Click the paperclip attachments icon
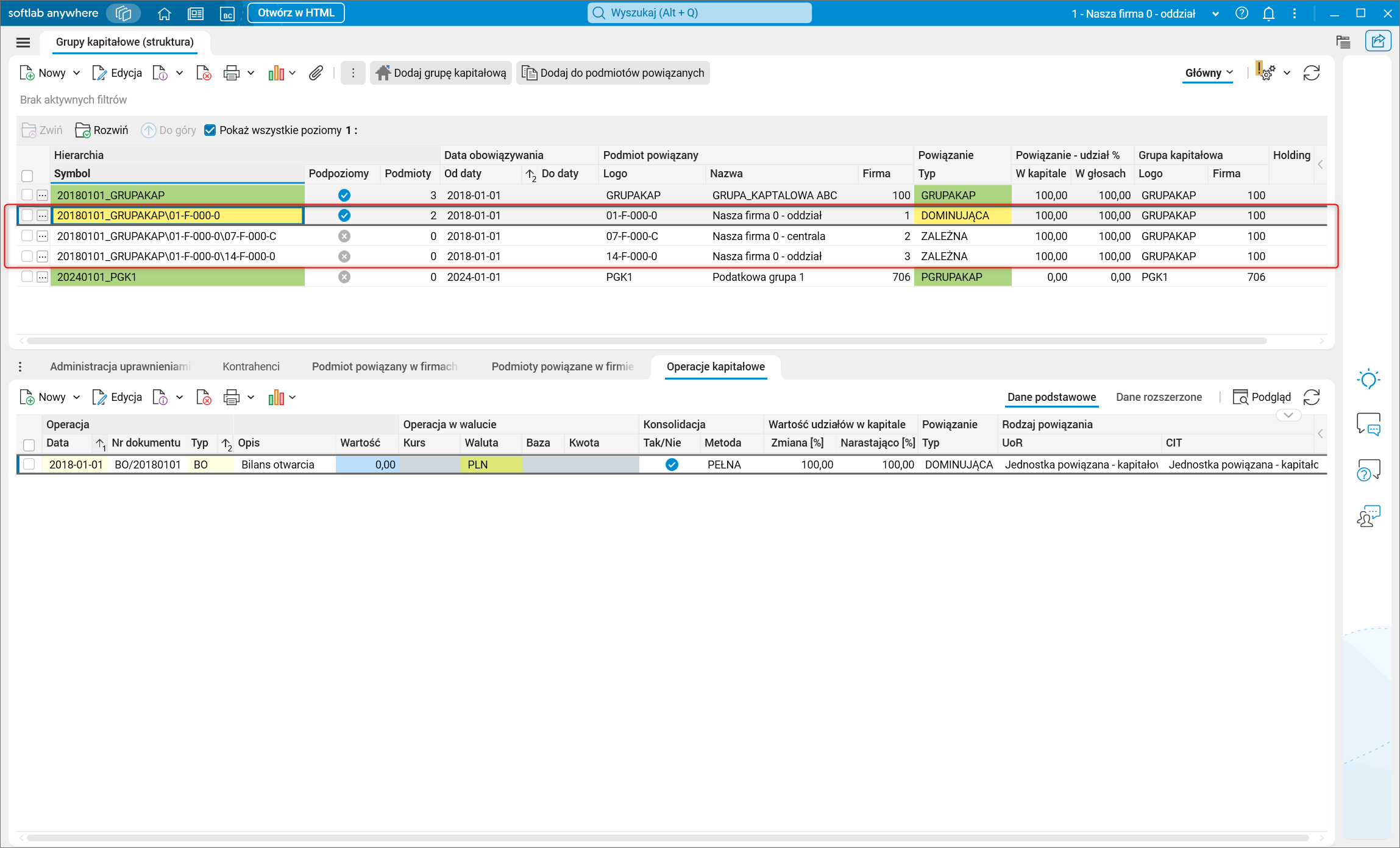This screenshot has height=848, width=1400. pyautogui.click(x=316, y=73)
